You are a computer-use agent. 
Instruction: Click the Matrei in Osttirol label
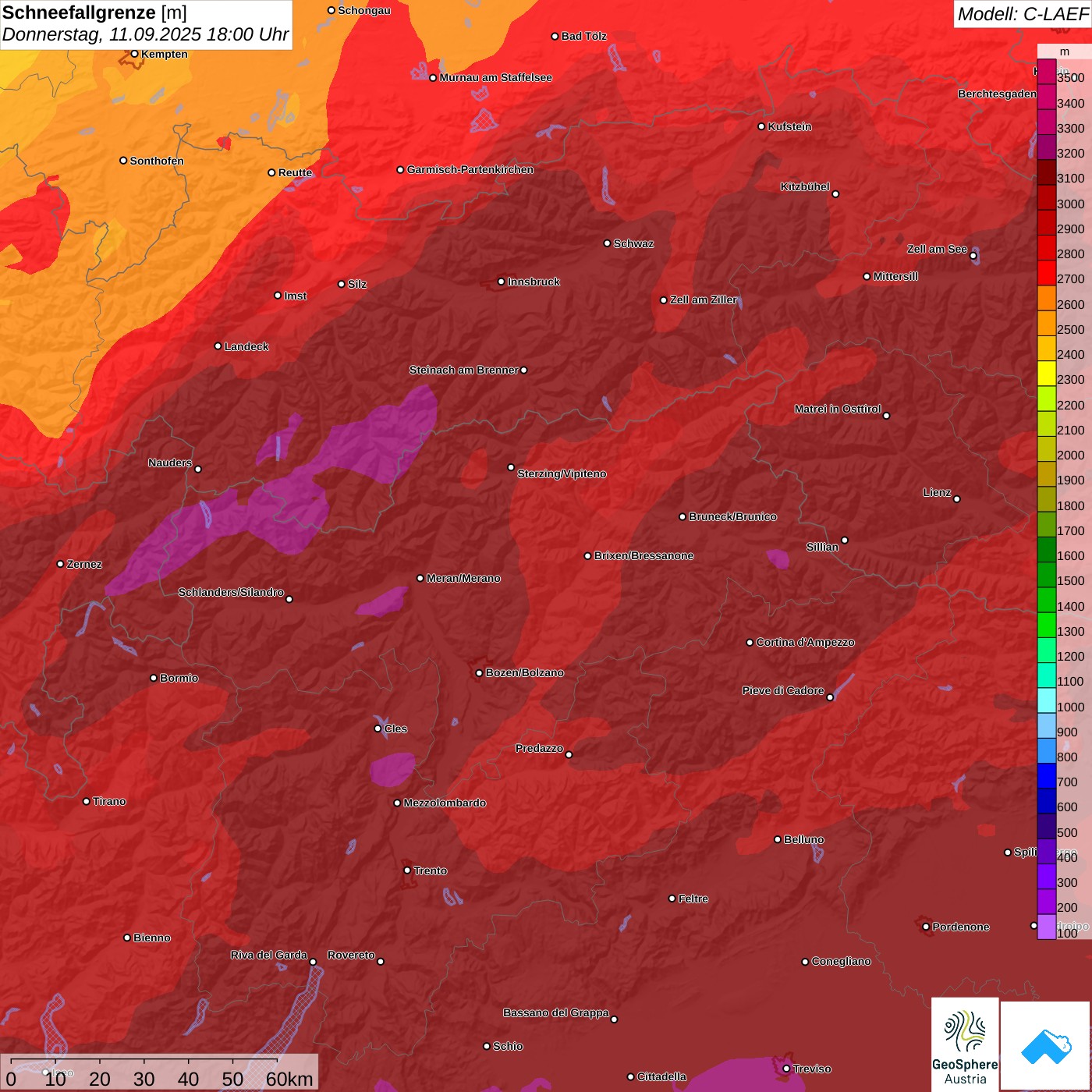click(838, 409)
